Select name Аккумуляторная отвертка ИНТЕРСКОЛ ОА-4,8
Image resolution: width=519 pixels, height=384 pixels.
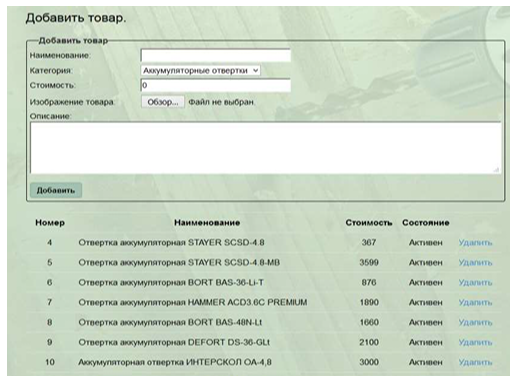tap(175, 362)
